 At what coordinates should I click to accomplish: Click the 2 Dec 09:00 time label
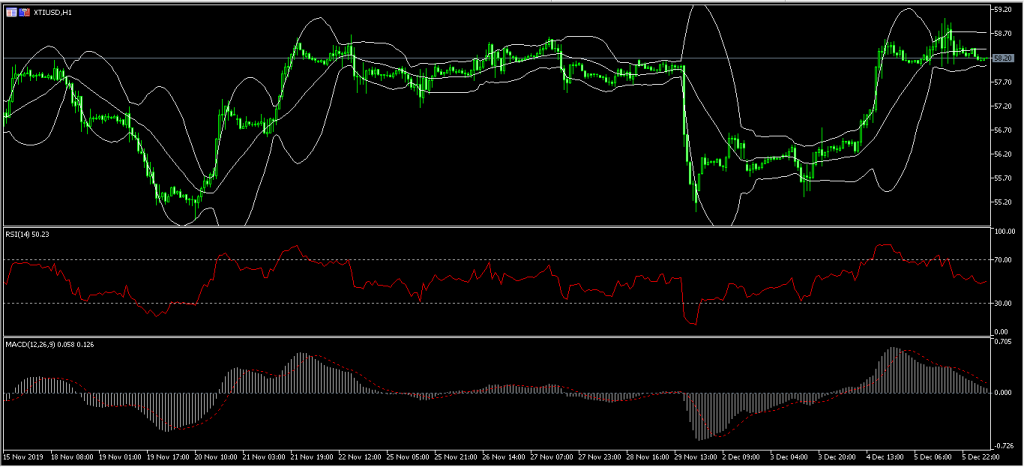[741, 456]
